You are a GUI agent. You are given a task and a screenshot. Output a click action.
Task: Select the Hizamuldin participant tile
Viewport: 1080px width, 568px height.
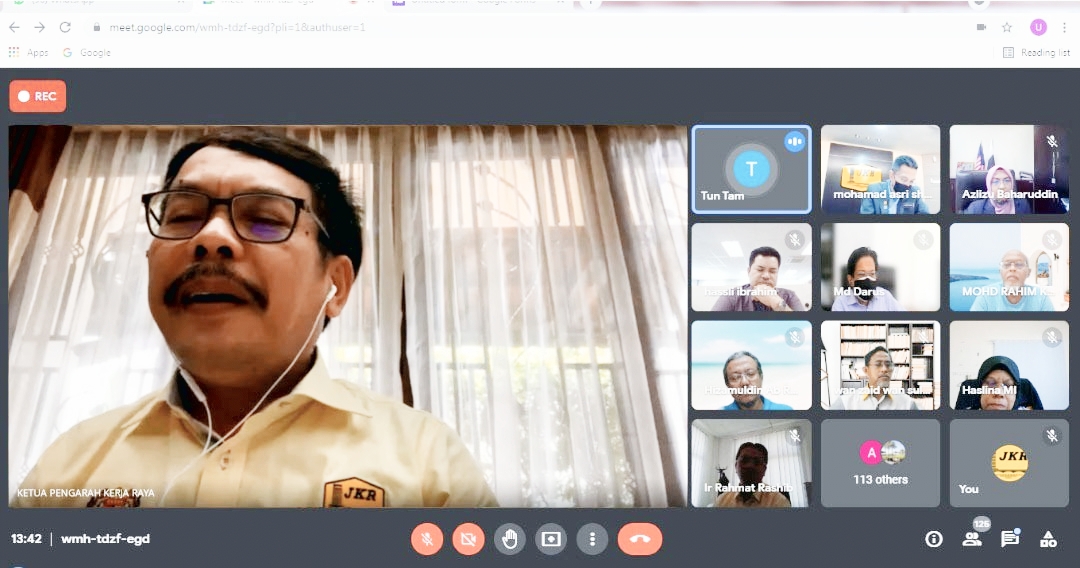(x=751, y=366)
